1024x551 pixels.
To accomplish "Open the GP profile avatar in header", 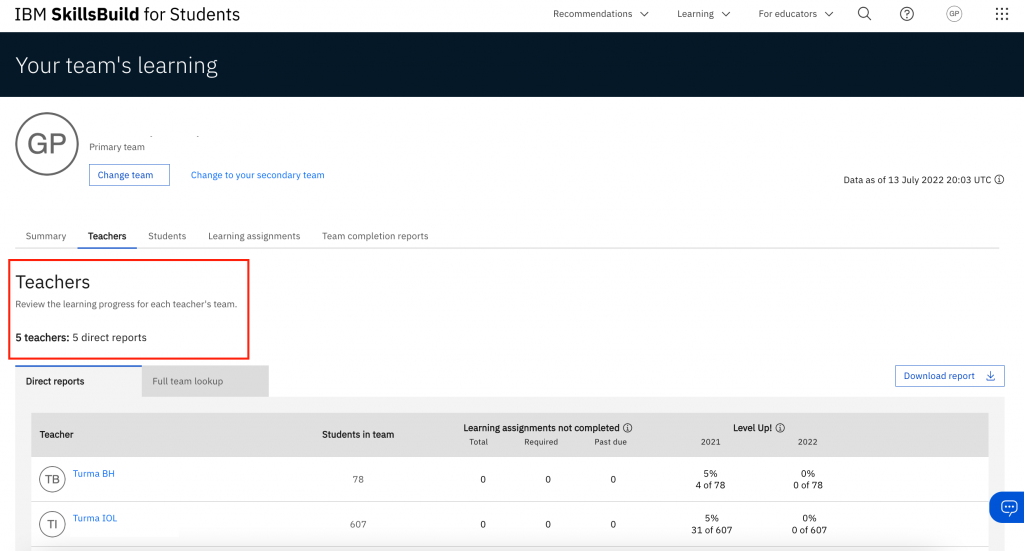I will [954, 14].
